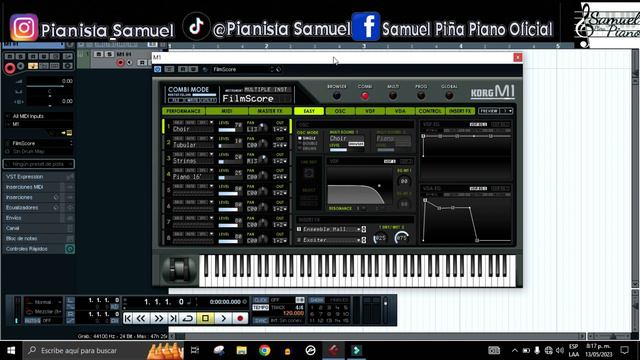Viewport: 640px width, 360px height.
Task: Expand the Envíos inspector section
Action: click(x=38, y=218)
